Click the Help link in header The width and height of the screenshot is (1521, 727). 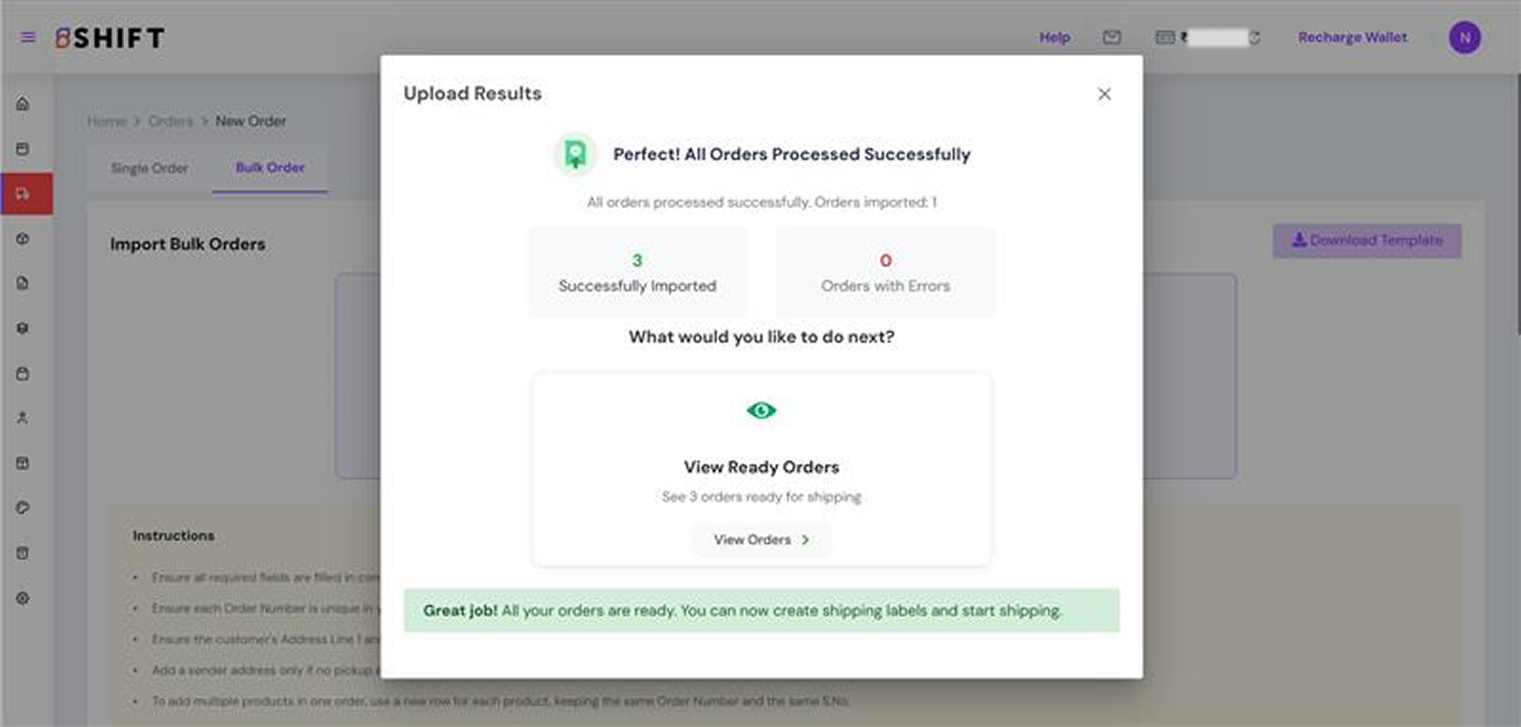point(1054,38)
